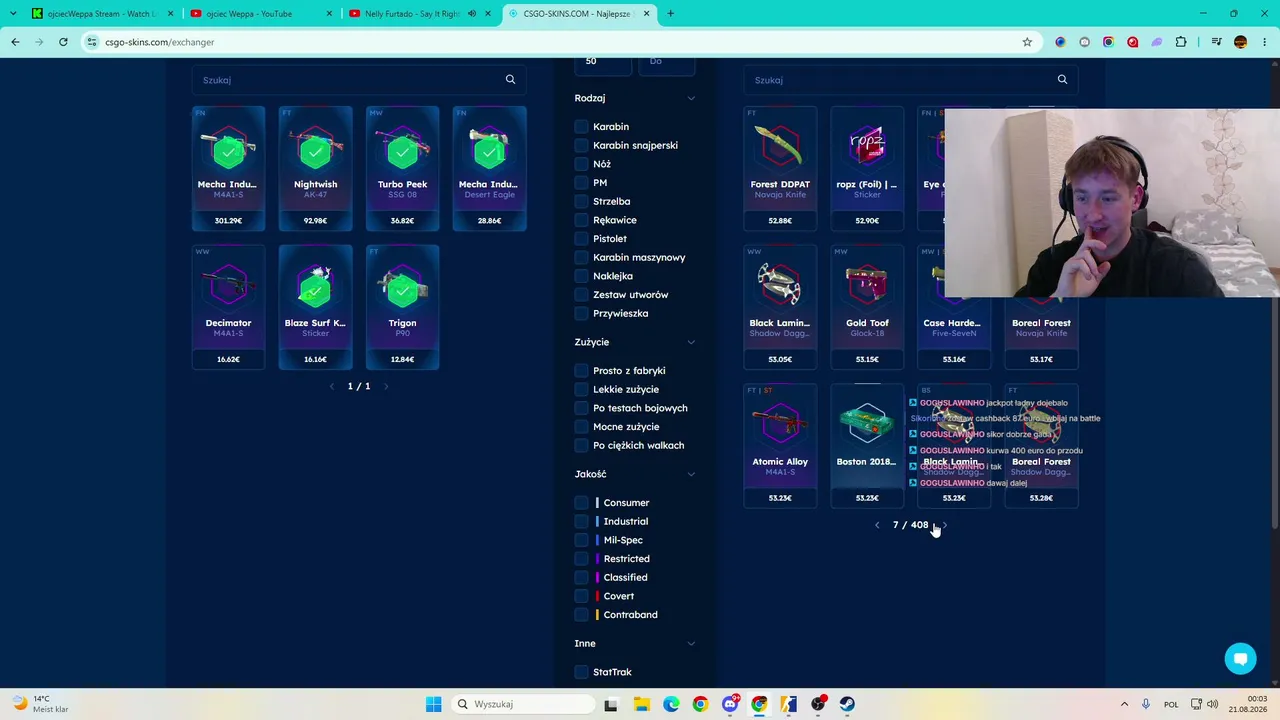Enable the Karabin filter checkbox
This screenshot has width=1280, height=720.
pos(581,127)
